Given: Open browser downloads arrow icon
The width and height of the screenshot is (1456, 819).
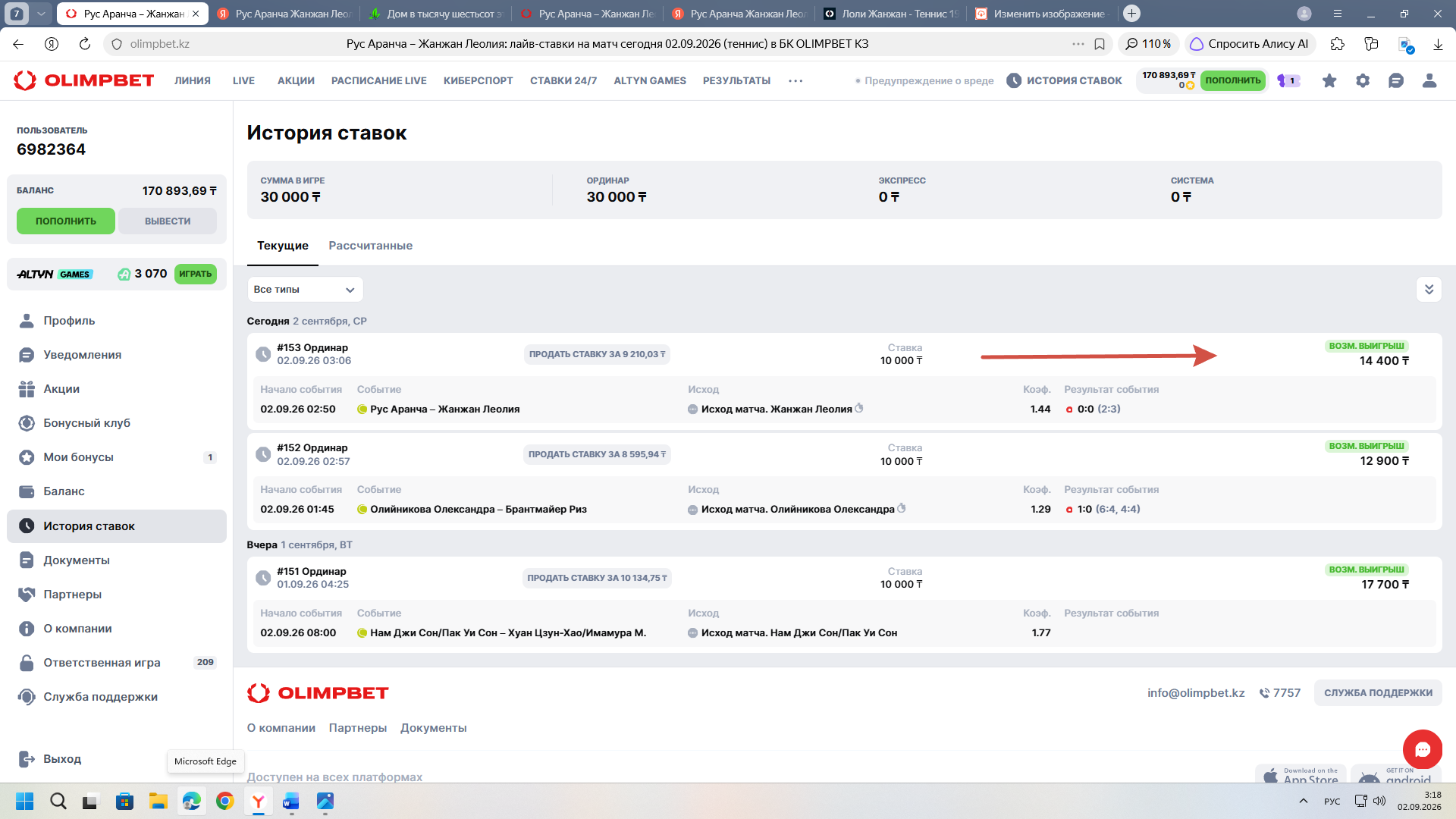Looking at the screenshot, I should click(x=1438, y=44).
